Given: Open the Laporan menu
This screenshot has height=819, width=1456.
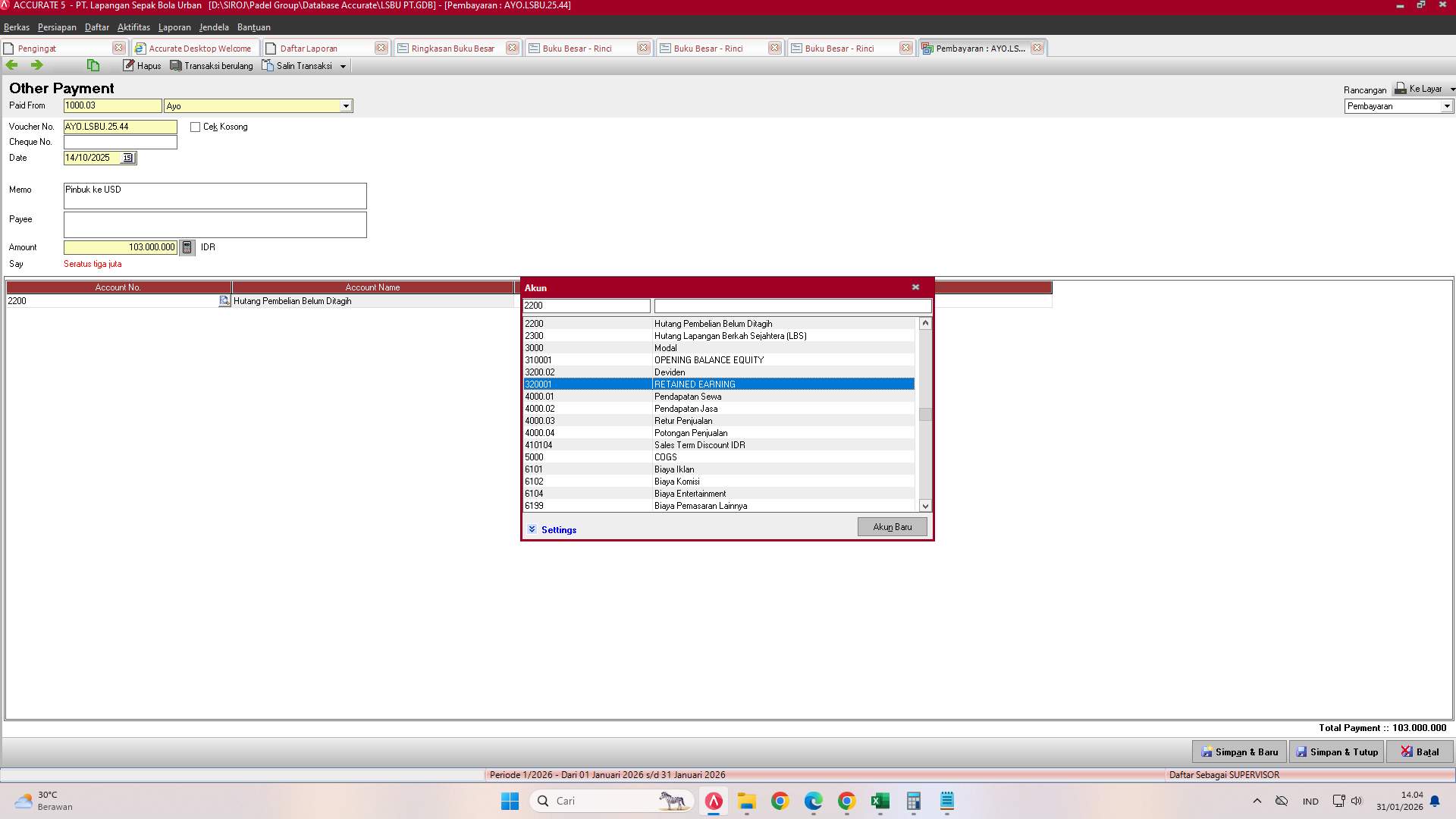Looking at the screenshot, I should point(174,27).
